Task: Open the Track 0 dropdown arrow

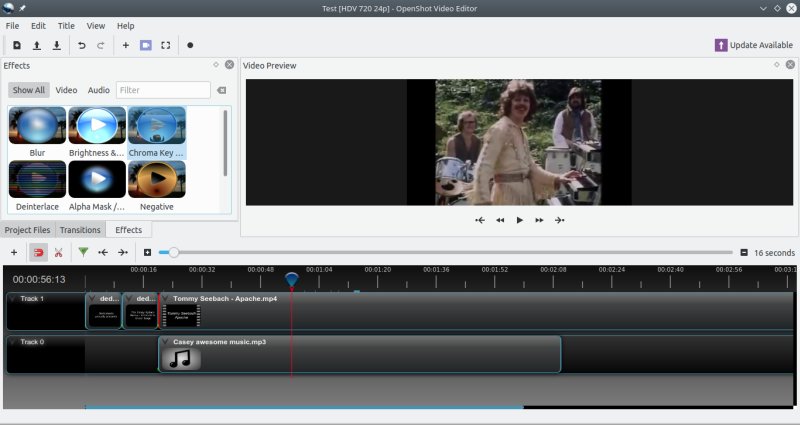Action: (x=13, y=342)
